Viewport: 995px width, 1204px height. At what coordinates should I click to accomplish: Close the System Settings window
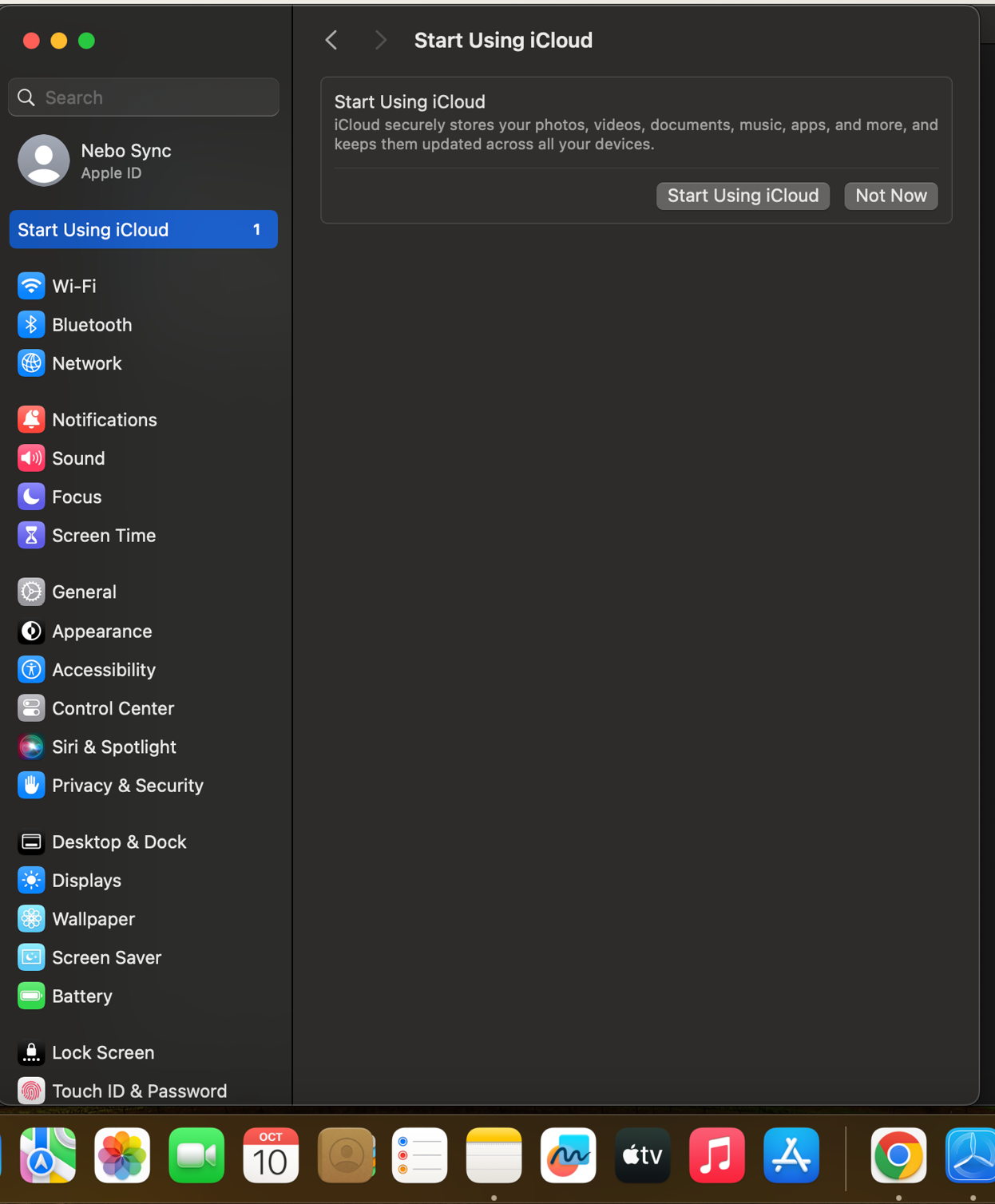[31, 41]
